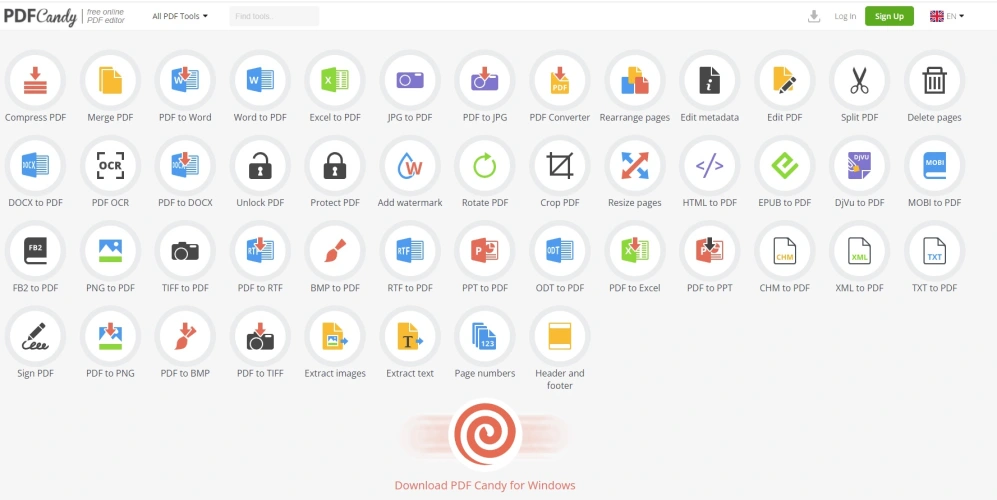Launch the PDF OCR tool
The height and width of the screenshot is (500, 997).
click(x=110, y=165)
